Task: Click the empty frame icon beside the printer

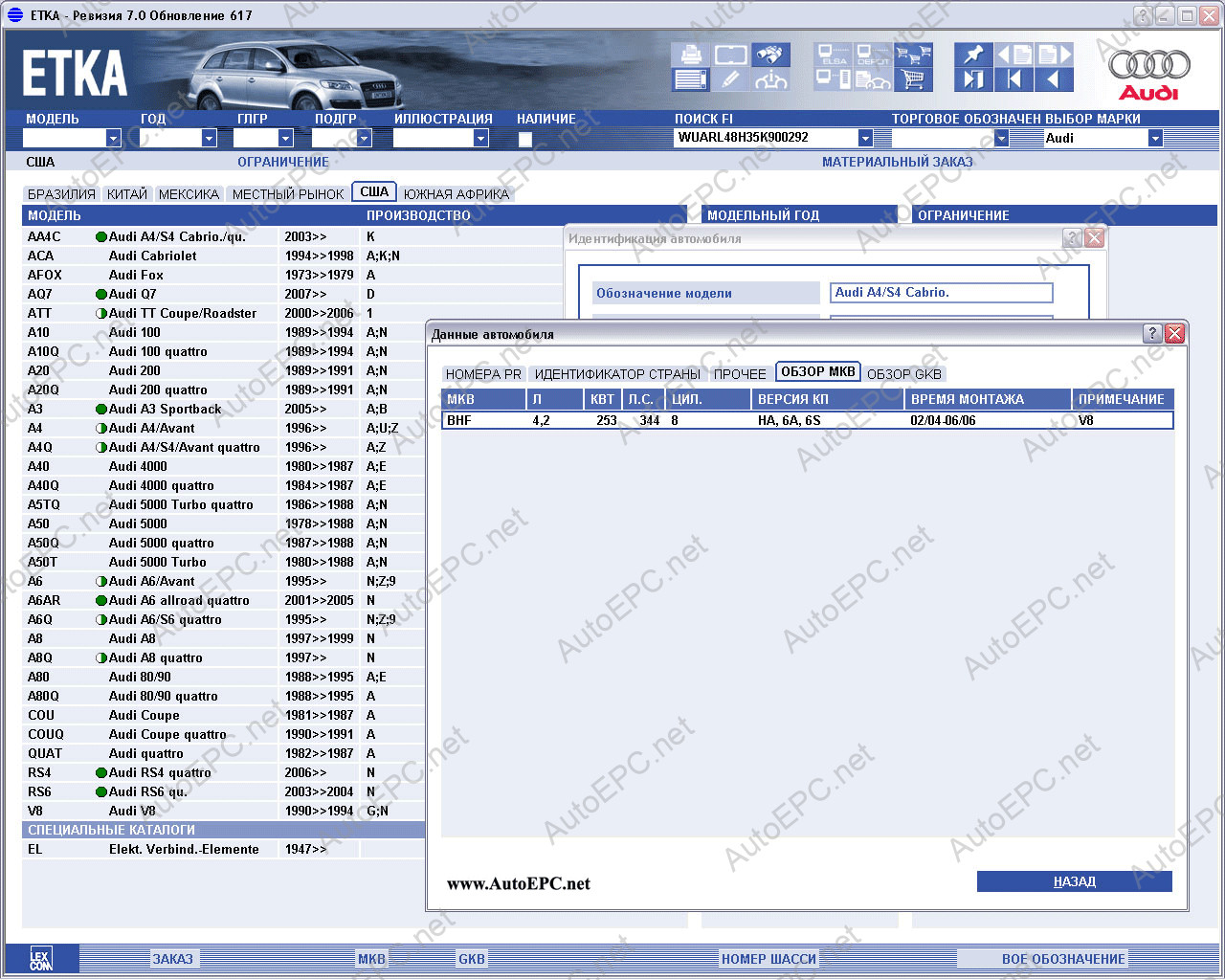Action: (730, 55)
